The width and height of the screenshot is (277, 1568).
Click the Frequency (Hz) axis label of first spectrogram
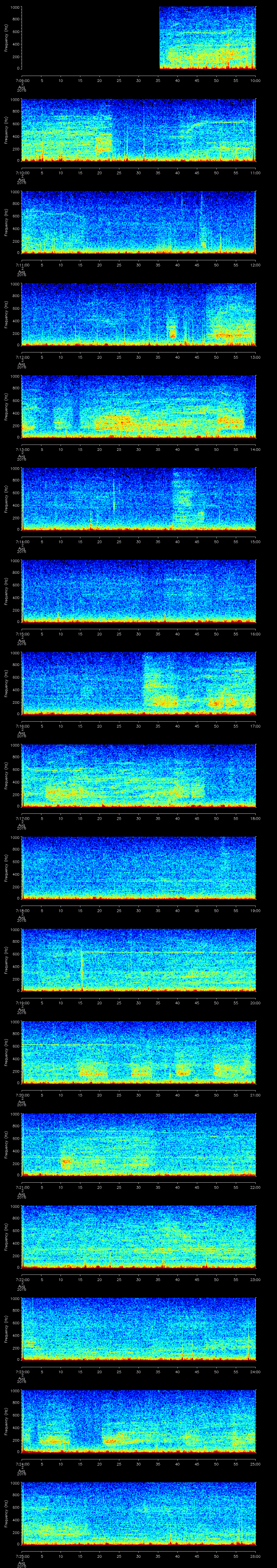(x=7, y=38)
